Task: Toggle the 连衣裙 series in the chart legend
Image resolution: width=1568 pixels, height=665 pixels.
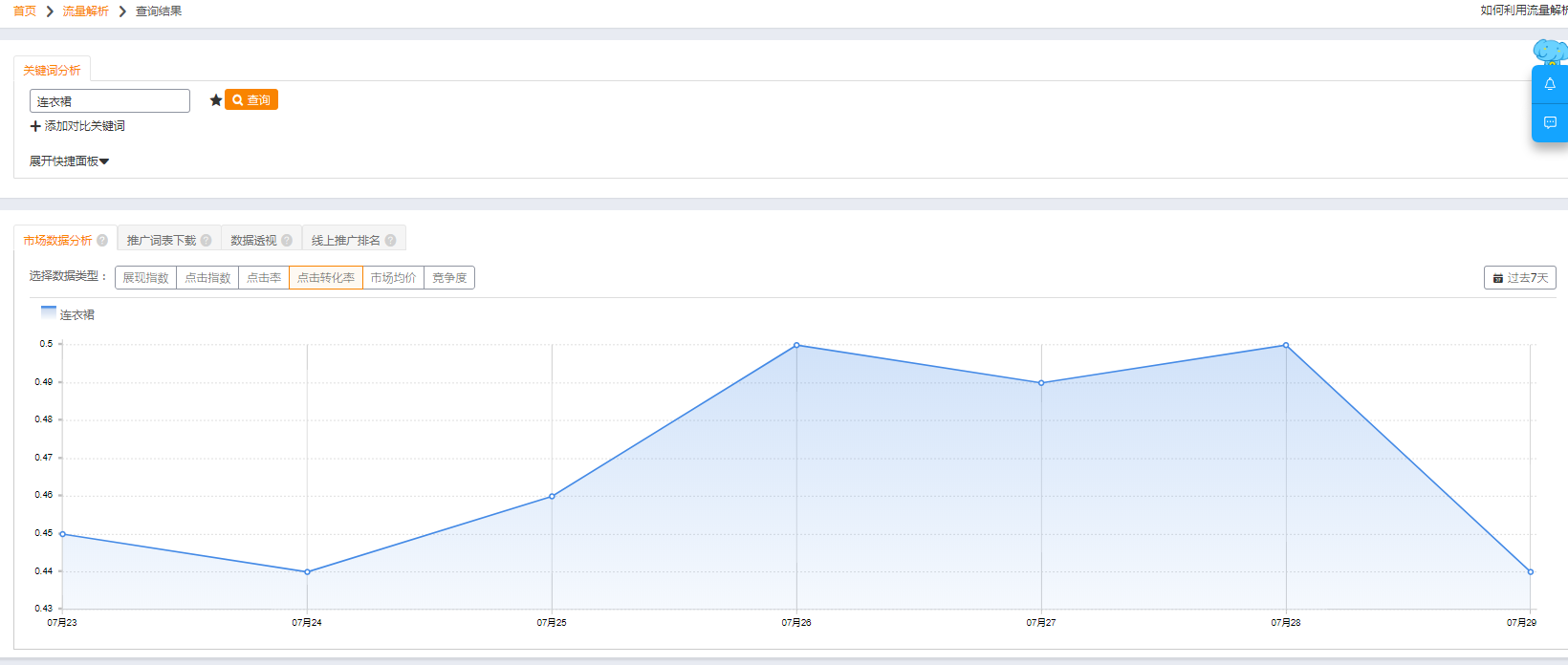Action: pos(68,314)
